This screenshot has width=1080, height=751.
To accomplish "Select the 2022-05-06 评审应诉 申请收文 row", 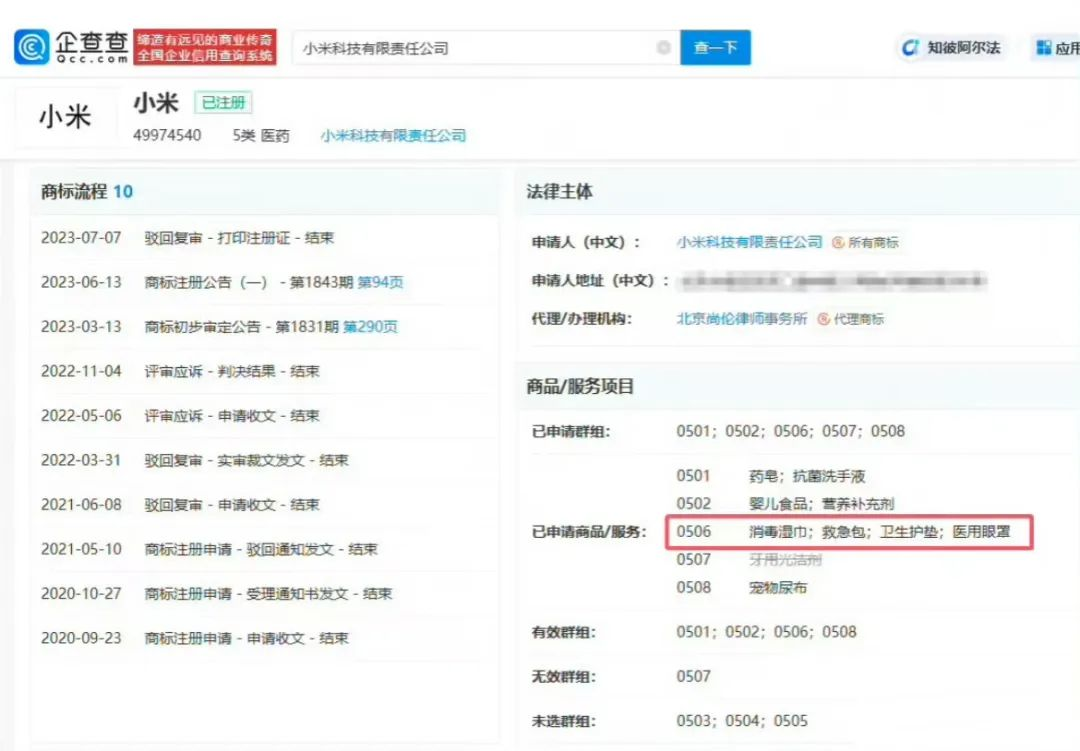I will [180, 415].
